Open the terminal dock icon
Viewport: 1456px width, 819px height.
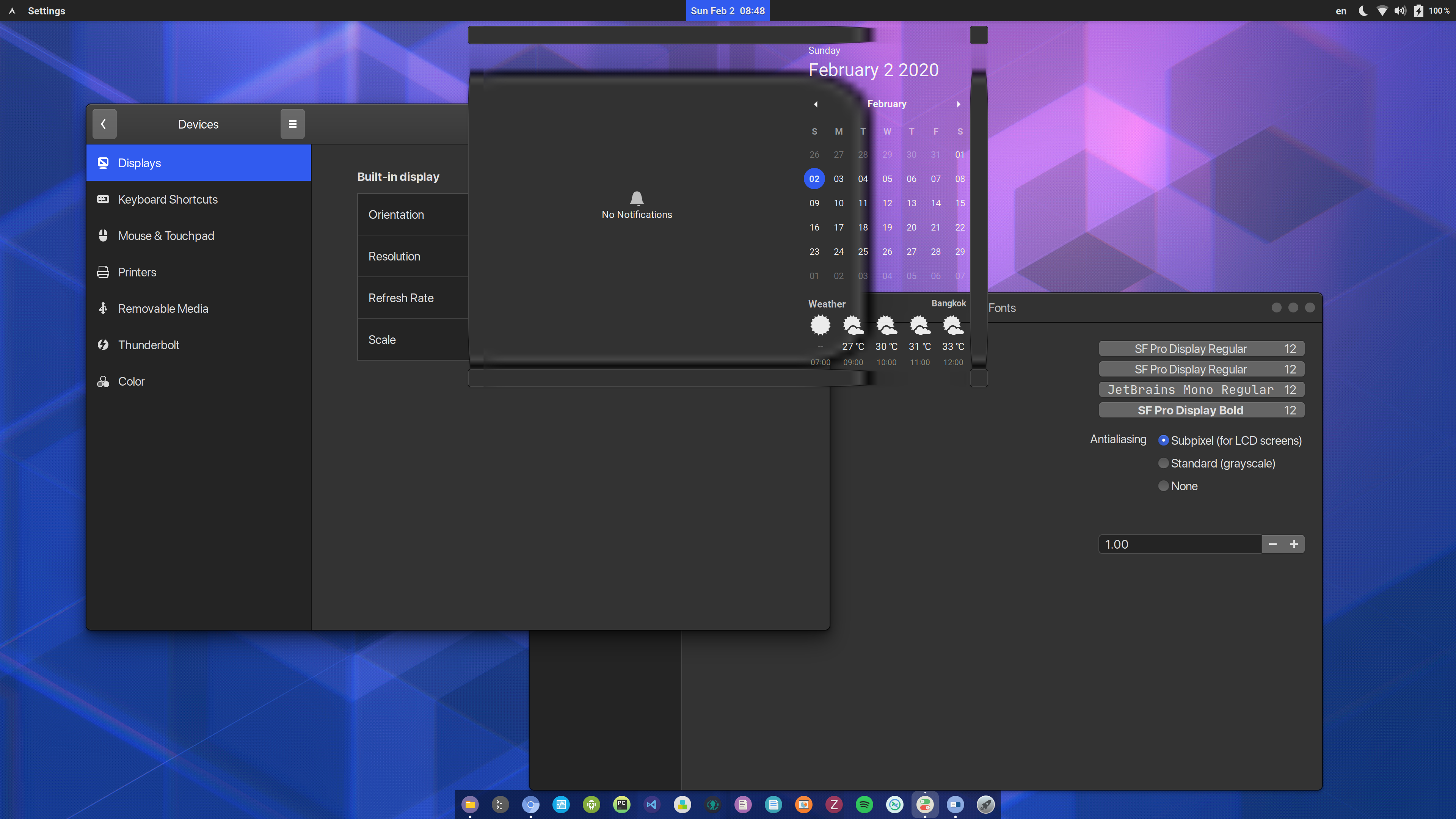tap(500, 804)
